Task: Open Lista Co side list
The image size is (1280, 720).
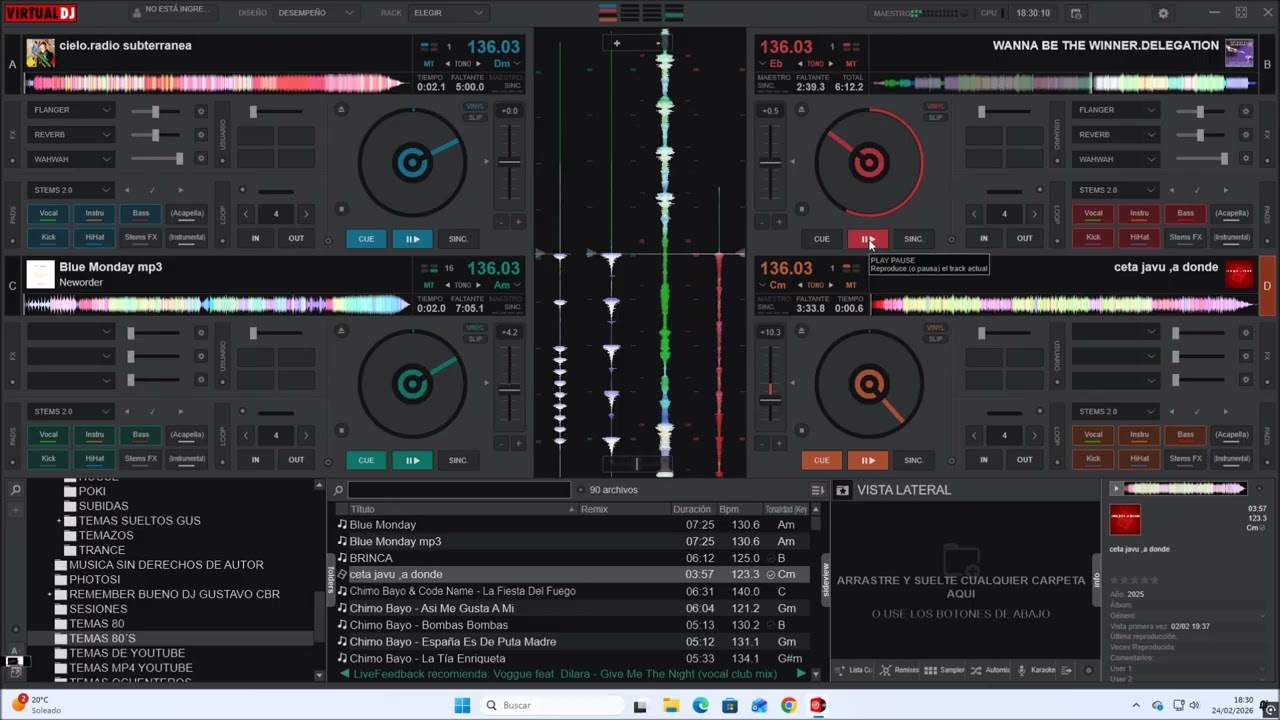Action: pyautogui.click(x=854, y=670)
